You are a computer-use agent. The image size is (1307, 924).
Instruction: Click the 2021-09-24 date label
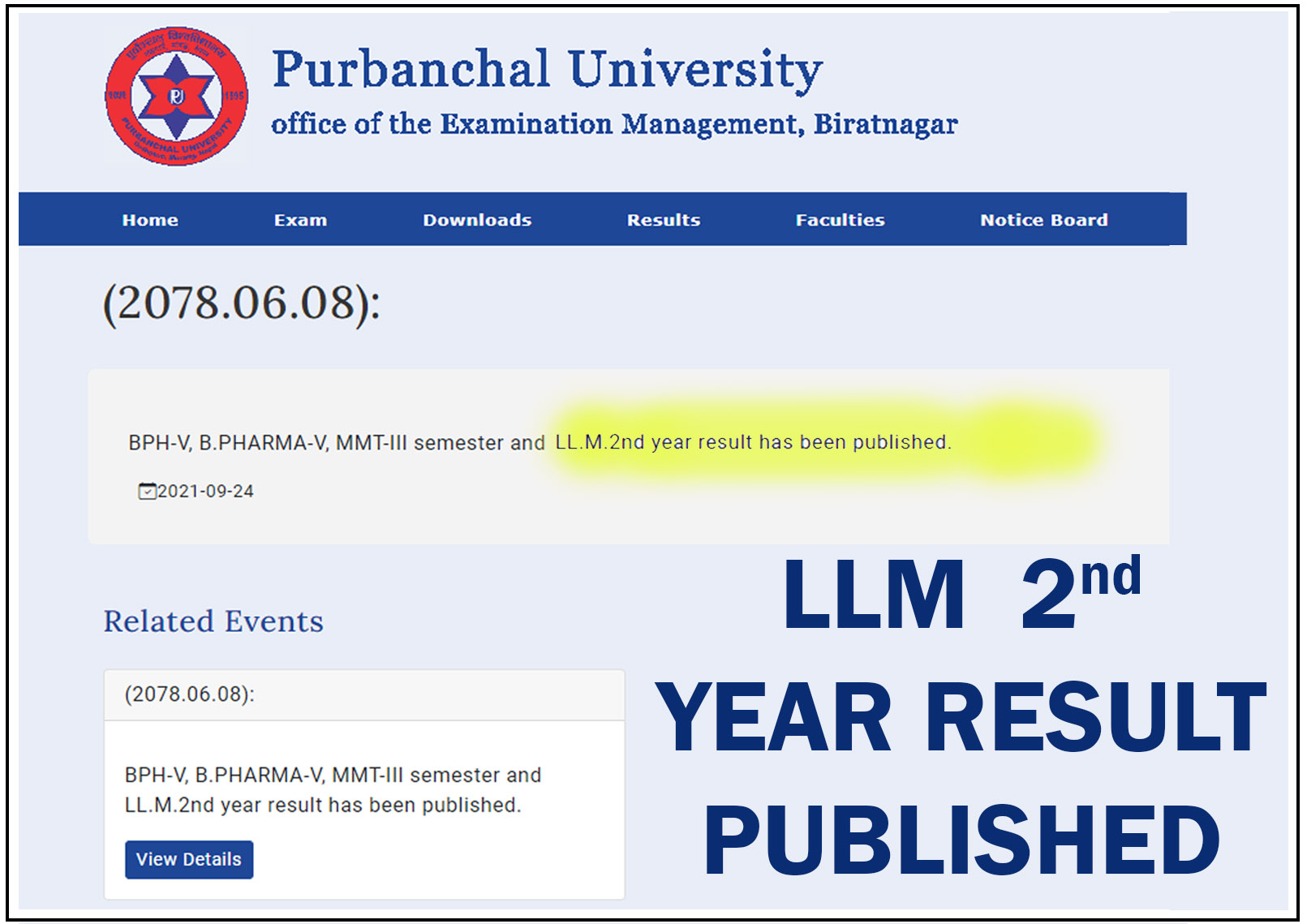205,491
